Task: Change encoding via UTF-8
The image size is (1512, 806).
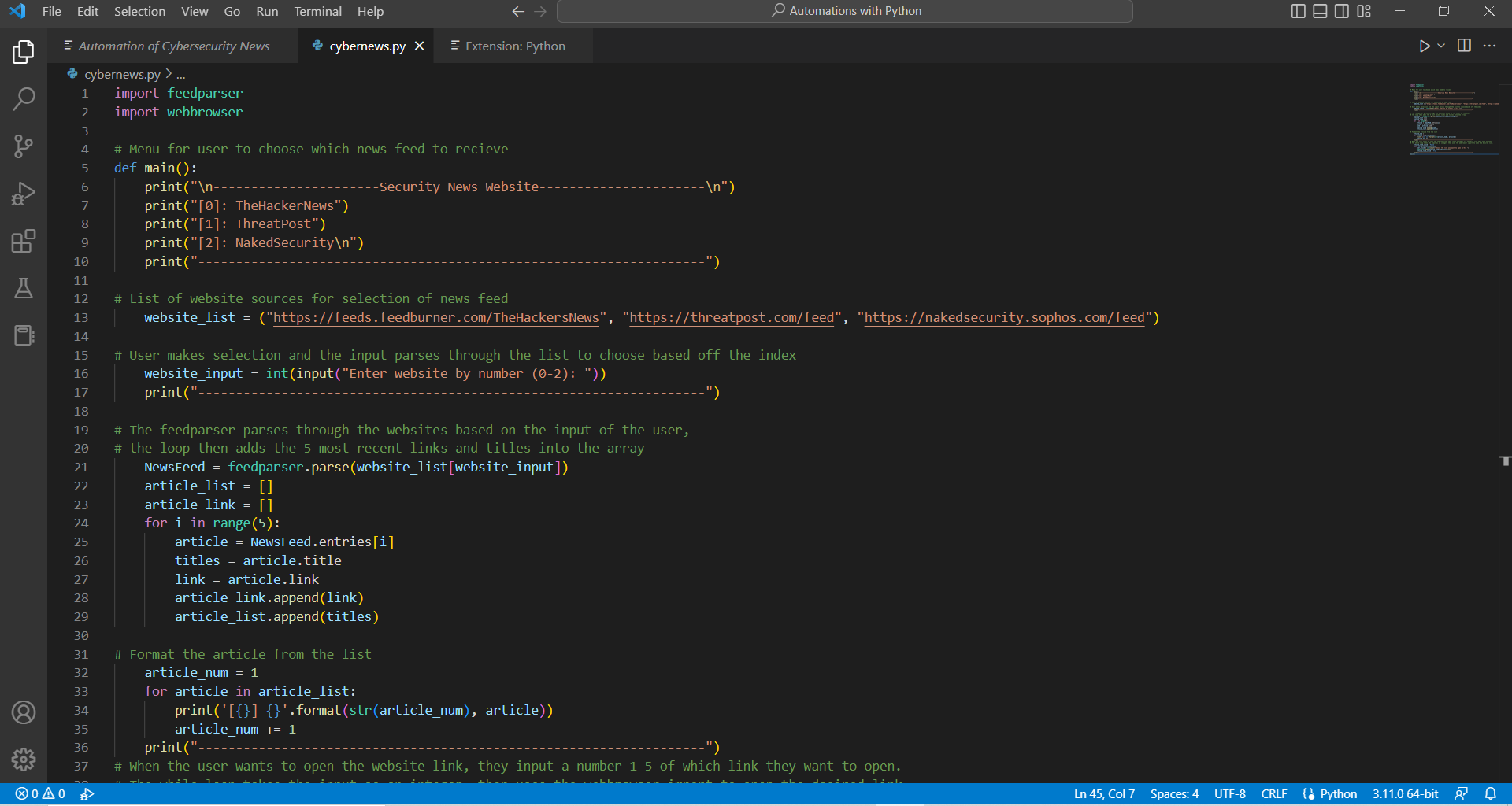Action: click(x=1230, y=793)
